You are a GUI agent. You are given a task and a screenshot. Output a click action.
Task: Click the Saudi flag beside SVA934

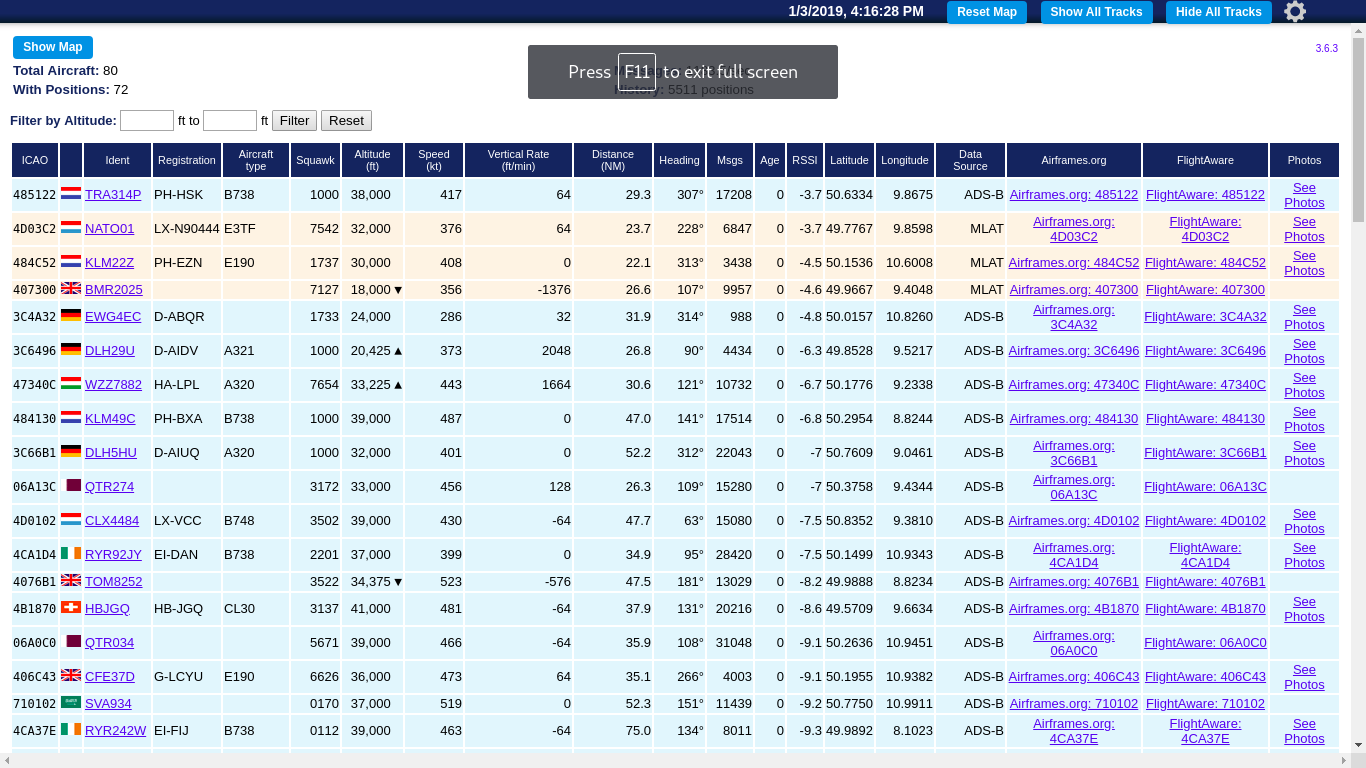pos(71,703)
